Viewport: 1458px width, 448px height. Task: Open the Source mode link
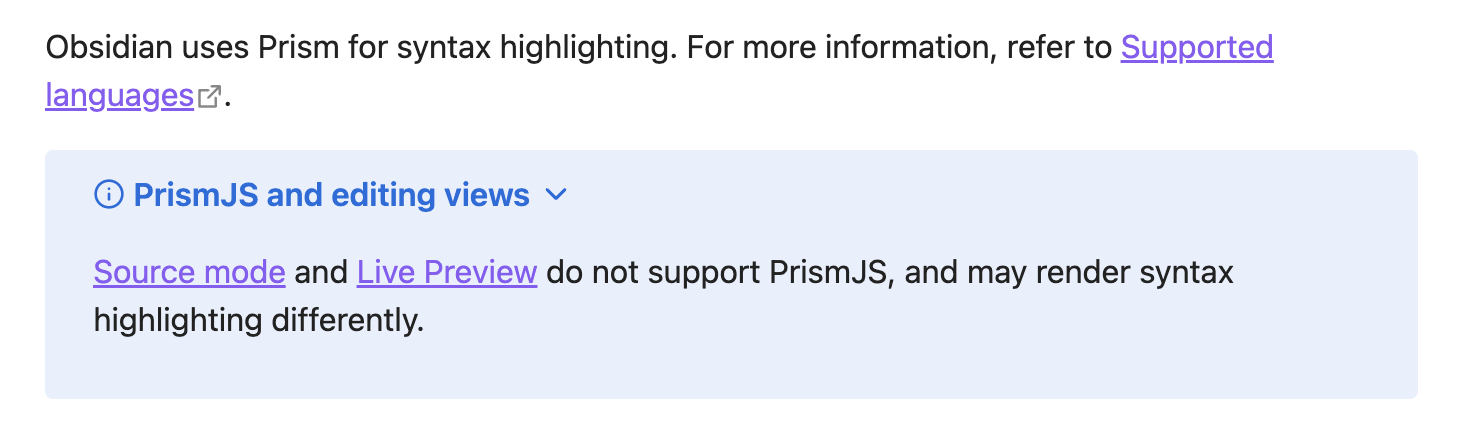pyautogui.click(x=189, y=272)
